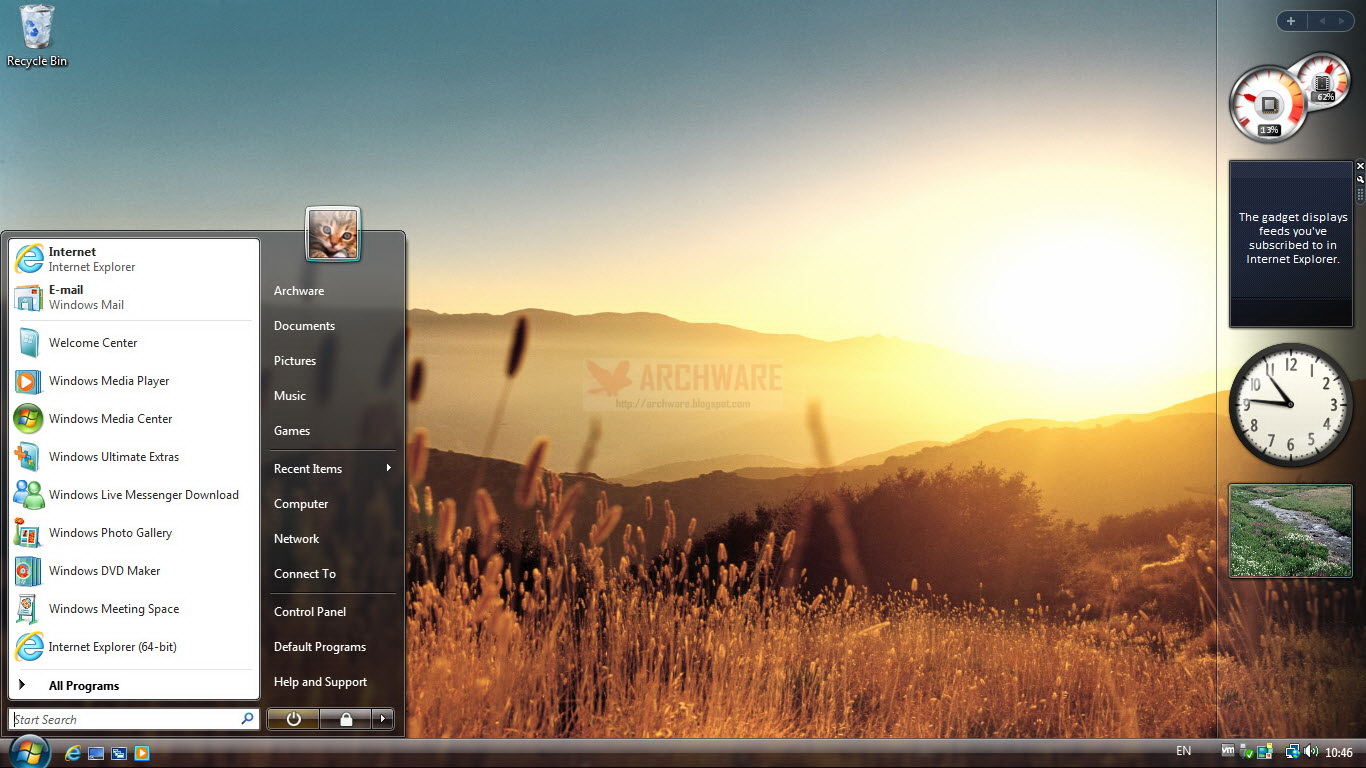The width and height of the screenshot is (1366, 768).
Task: Start Windows Media Center
Action: 134,419
